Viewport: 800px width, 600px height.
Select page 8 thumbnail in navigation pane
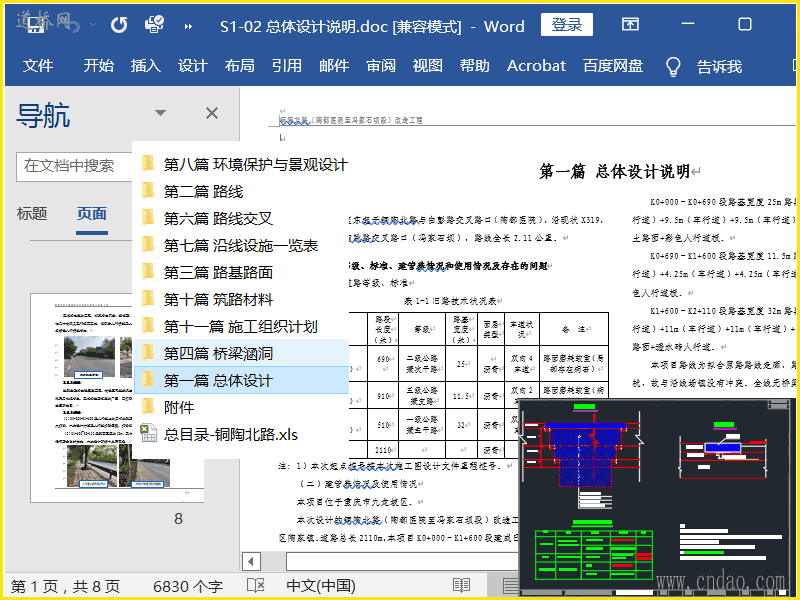pos(117,397)
